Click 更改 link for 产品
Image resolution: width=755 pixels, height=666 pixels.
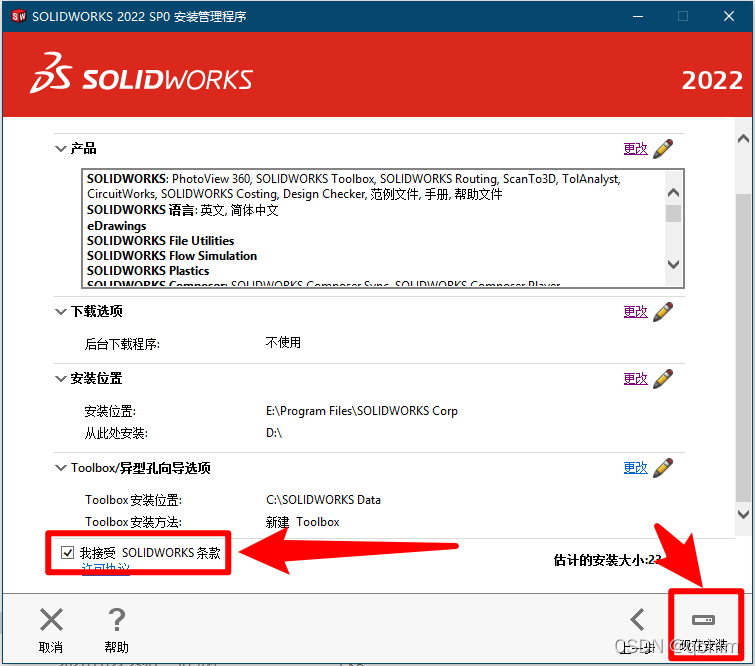point(636,149)
